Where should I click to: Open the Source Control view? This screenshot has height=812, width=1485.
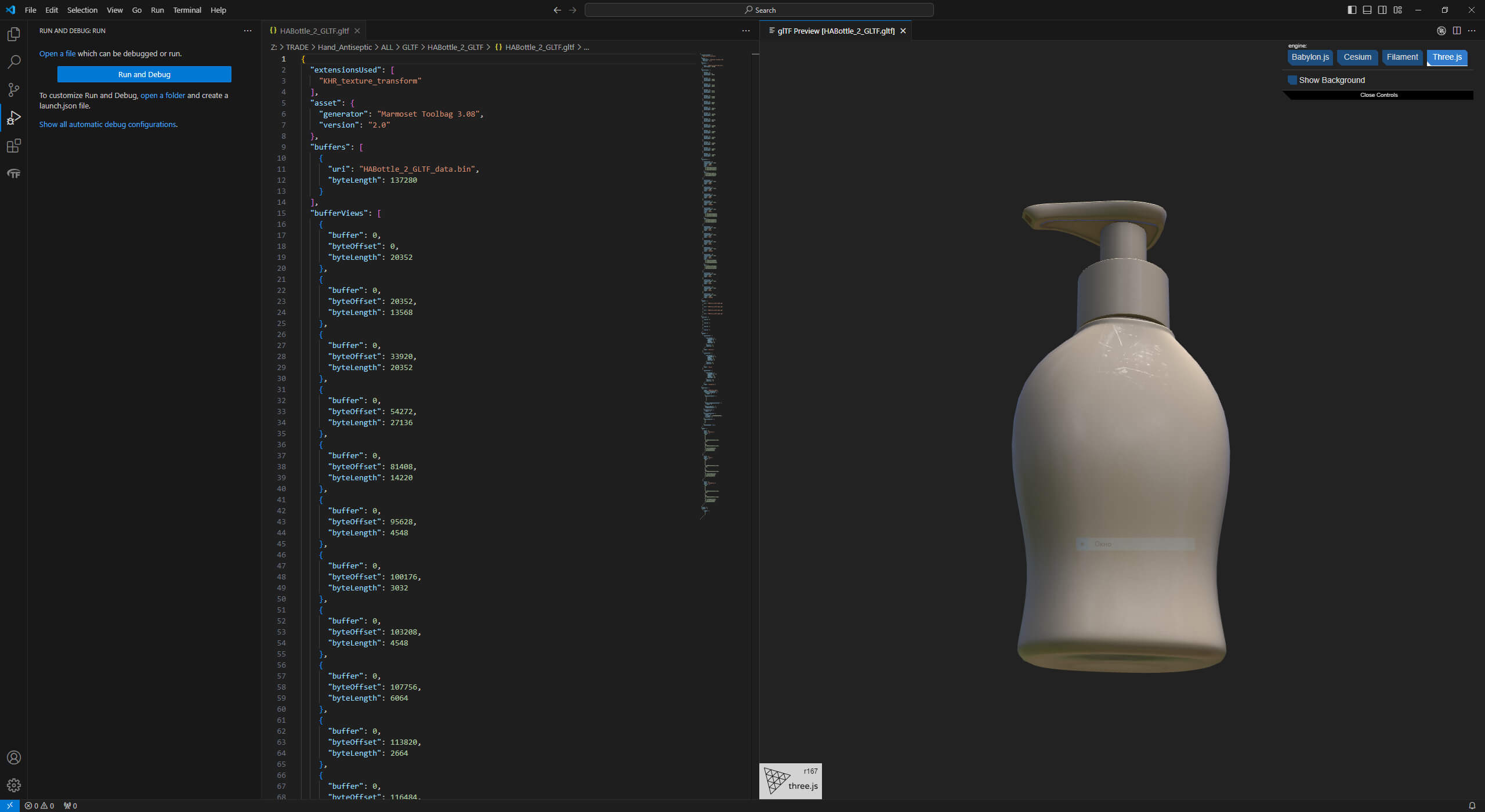14,89
